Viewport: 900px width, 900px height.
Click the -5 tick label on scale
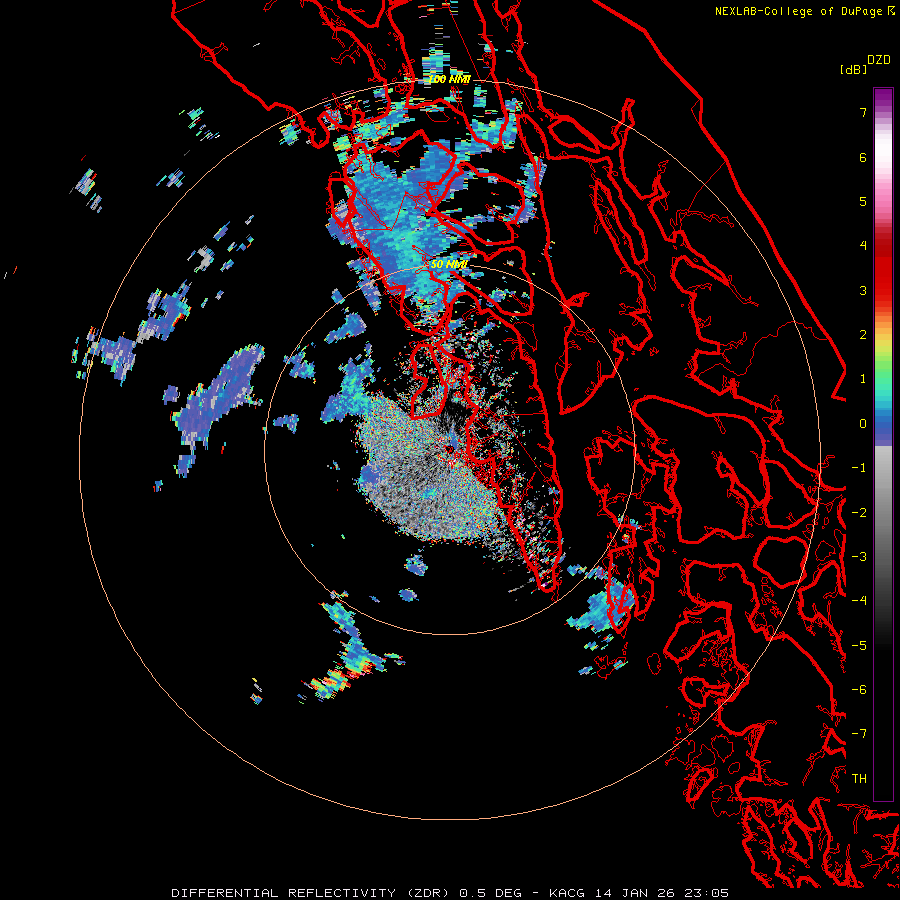point(859,645)
